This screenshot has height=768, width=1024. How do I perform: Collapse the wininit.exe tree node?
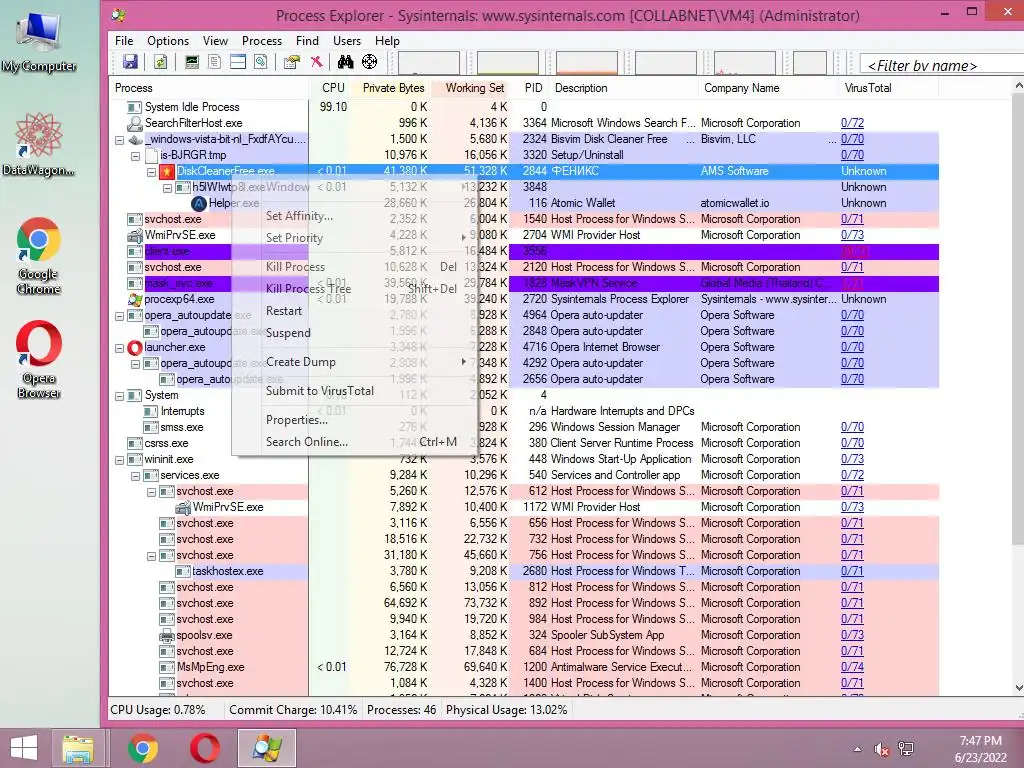point(120,460)
